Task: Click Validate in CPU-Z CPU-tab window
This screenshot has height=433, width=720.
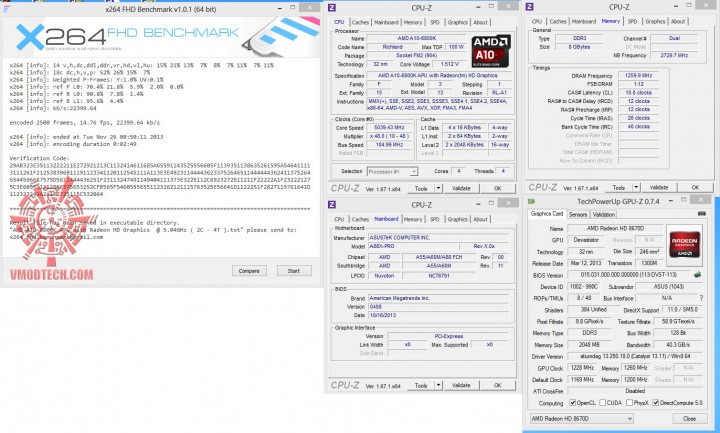Action: (461, 188)
